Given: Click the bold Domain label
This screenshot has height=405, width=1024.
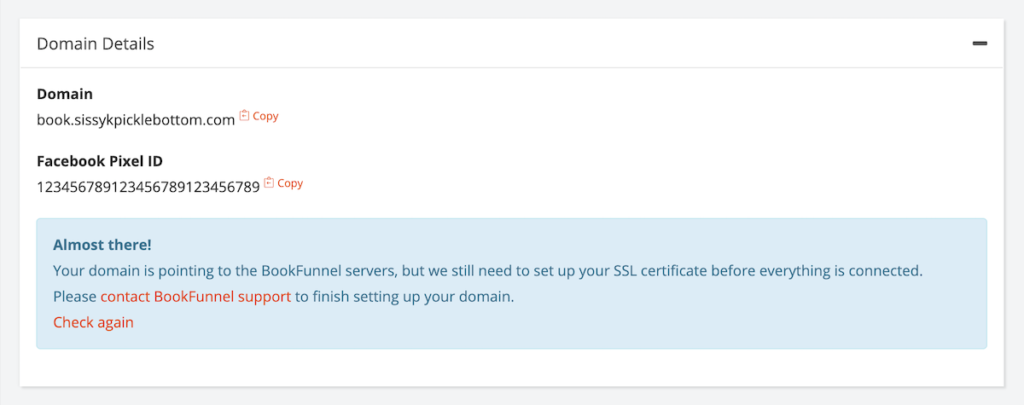Looking at the screenshot, I should click(x=65, y=94).
